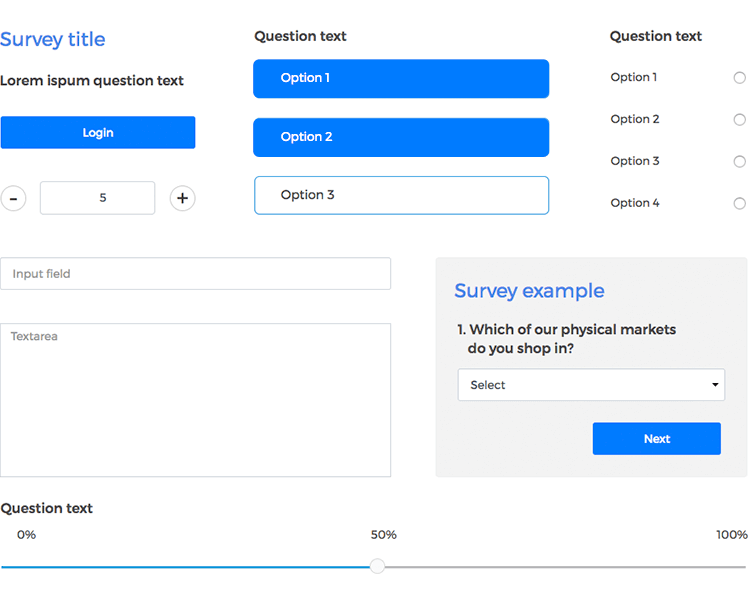This screenshot has width=750, height=600.
Task: Click the Next button in Survey example
Action: (657, 438)
